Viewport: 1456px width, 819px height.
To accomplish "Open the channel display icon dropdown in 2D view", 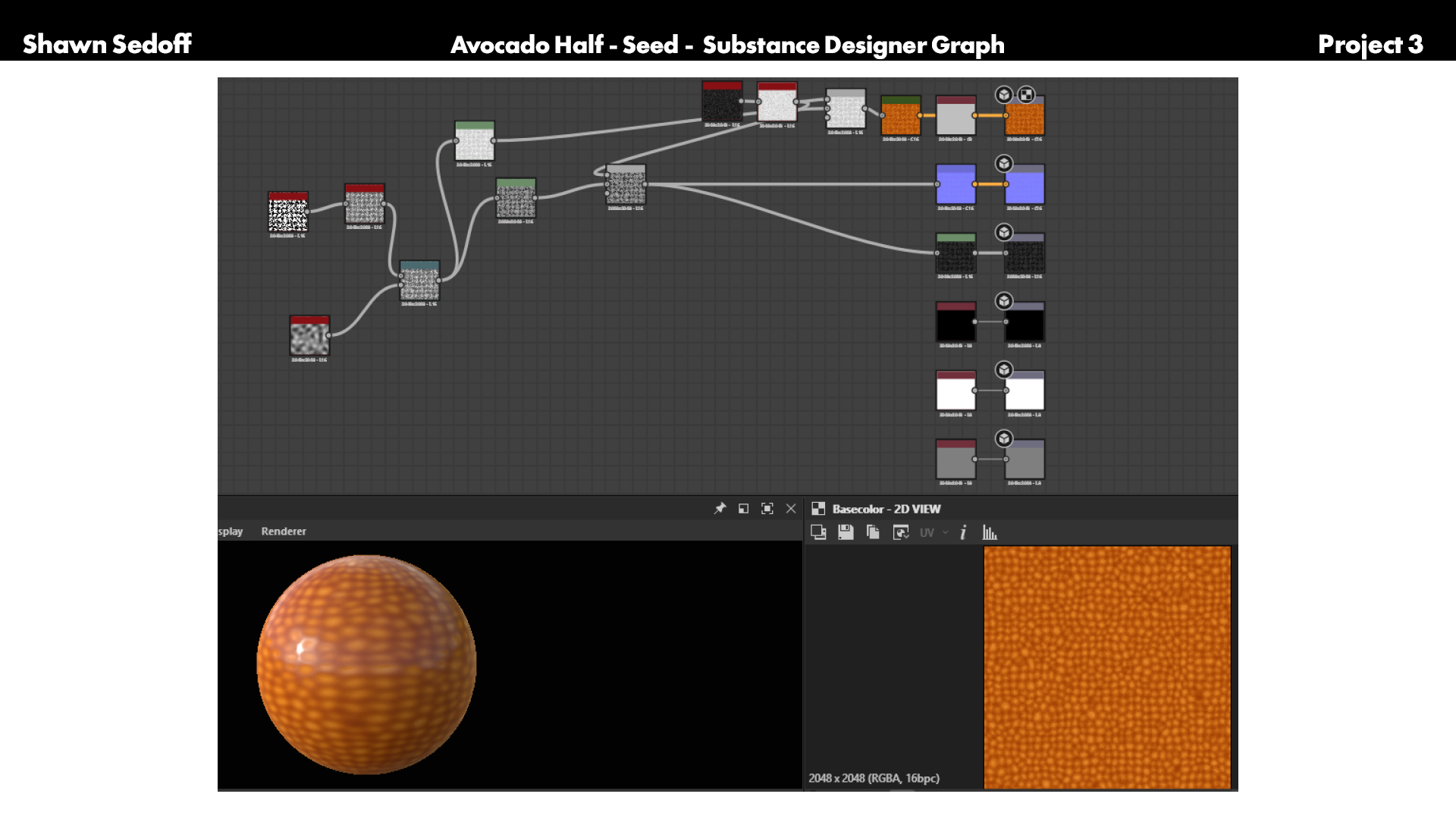I will (901, 532).
